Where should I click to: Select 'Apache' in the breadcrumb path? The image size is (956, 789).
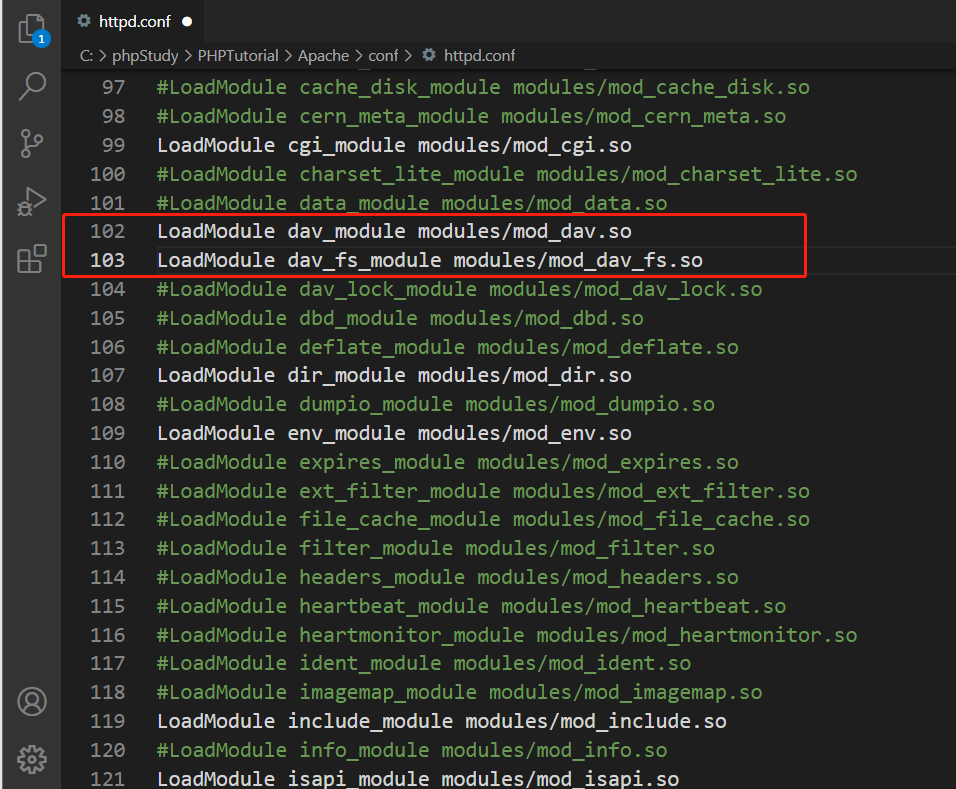323,56
